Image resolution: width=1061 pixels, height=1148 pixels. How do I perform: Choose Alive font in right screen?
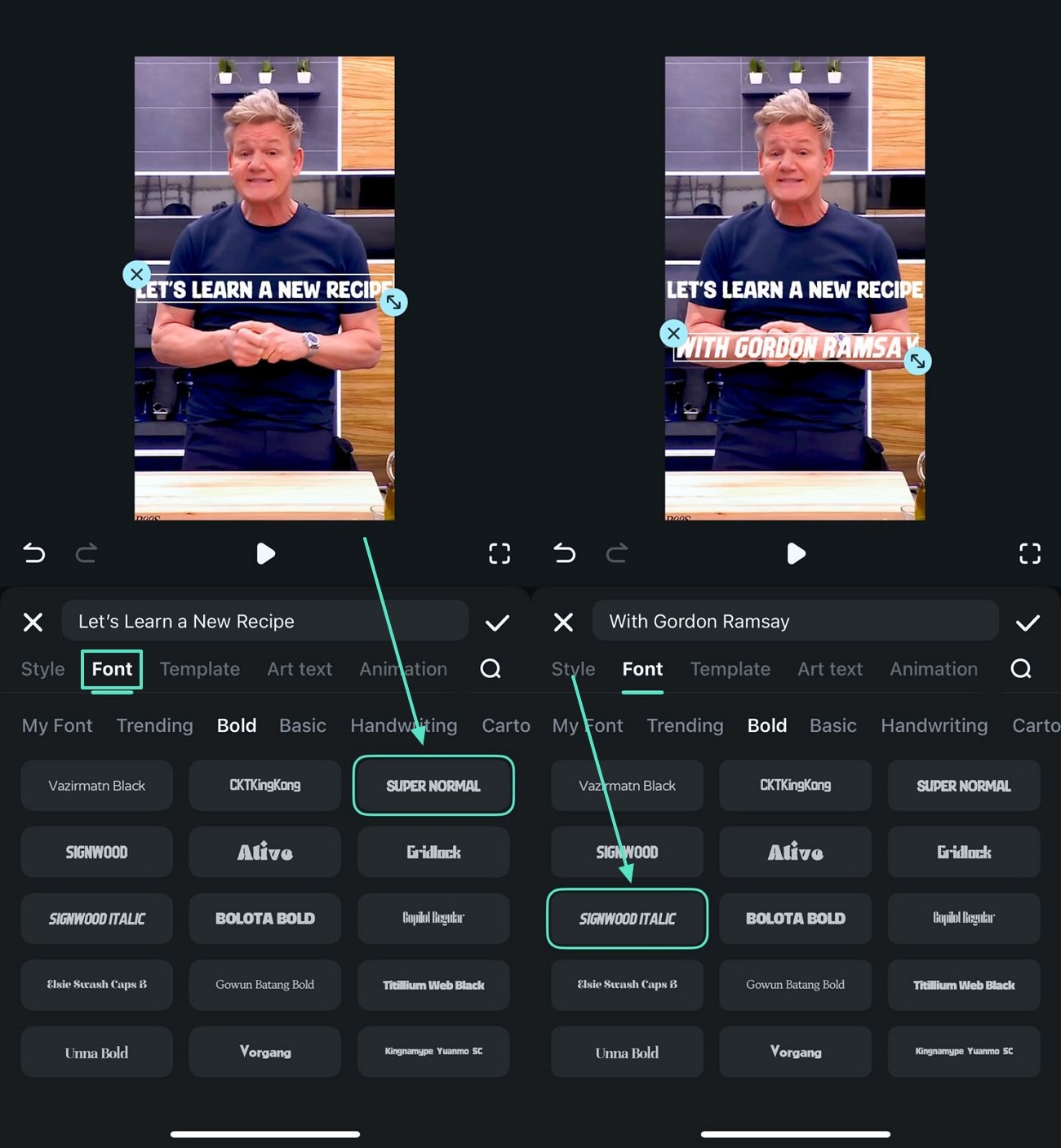(796, 852)
